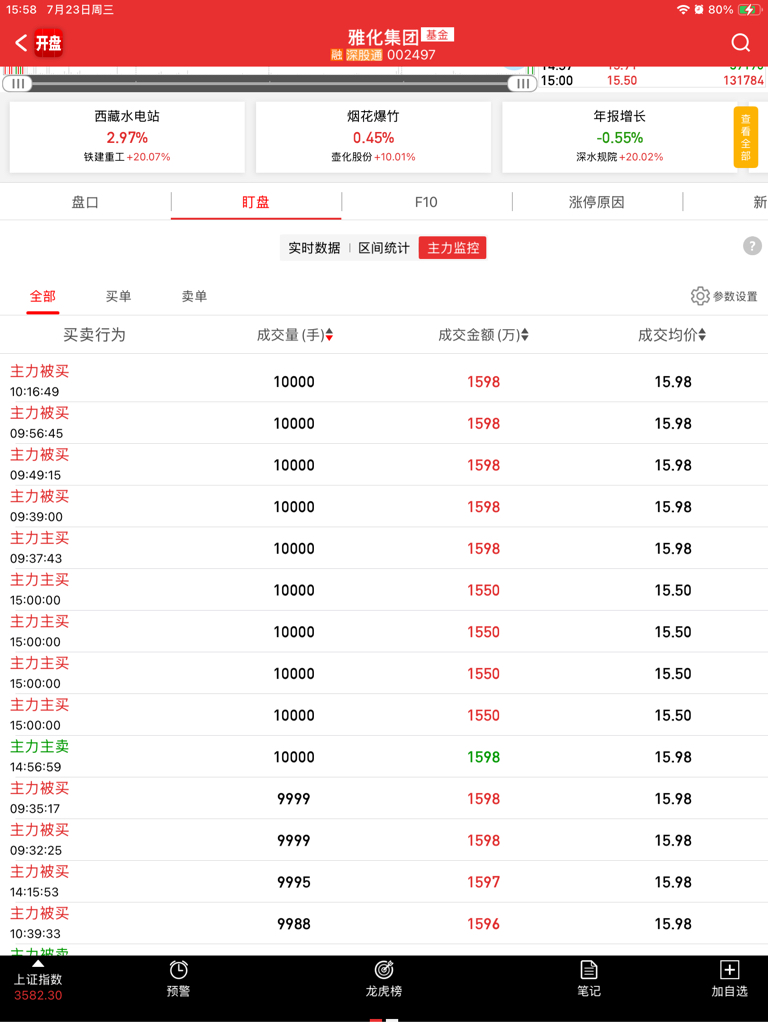Sort by 成交金额(万) column
The width and height of the screenshot is (768, 1024).
point(483,335)
